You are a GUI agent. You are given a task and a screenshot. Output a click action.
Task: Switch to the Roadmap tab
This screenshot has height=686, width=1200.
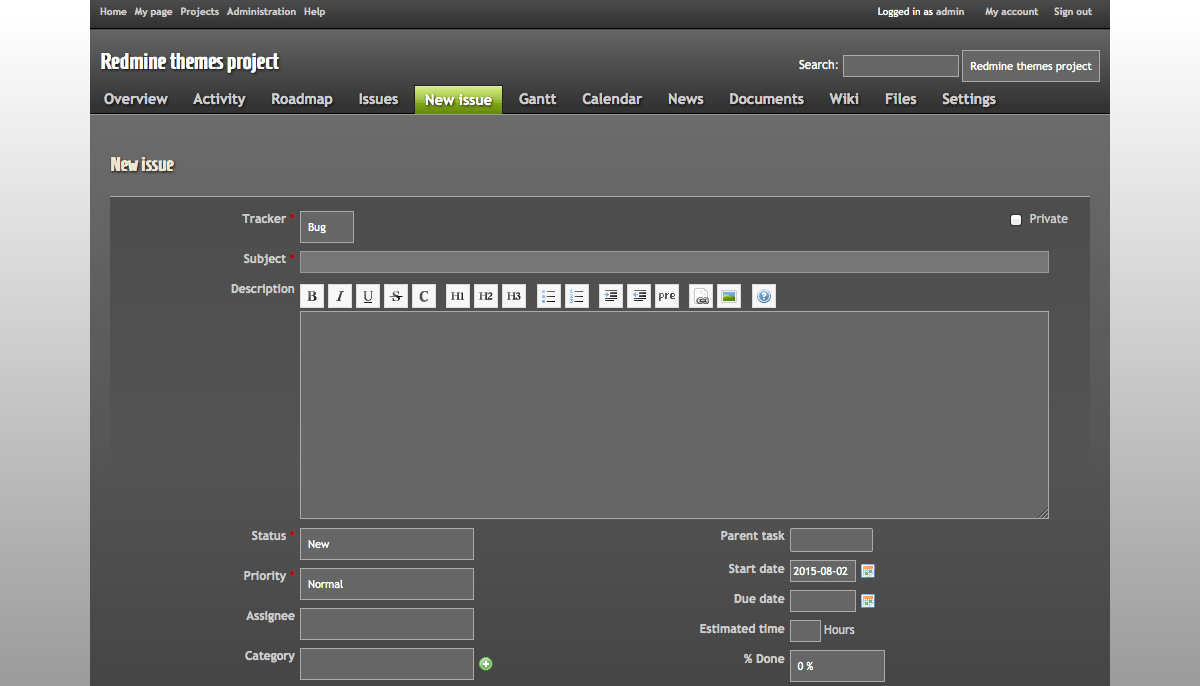tap(302, 99)
